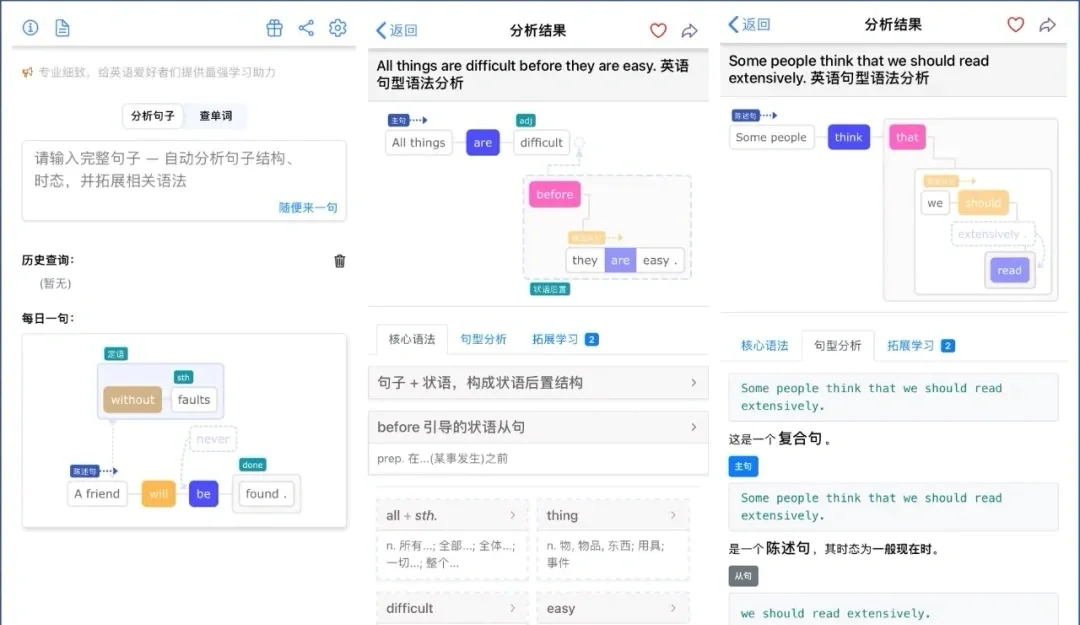Viewport: 1080px width, 625px height.
Task: Open settings via the gear icon
Action: [x=337, y=28]
